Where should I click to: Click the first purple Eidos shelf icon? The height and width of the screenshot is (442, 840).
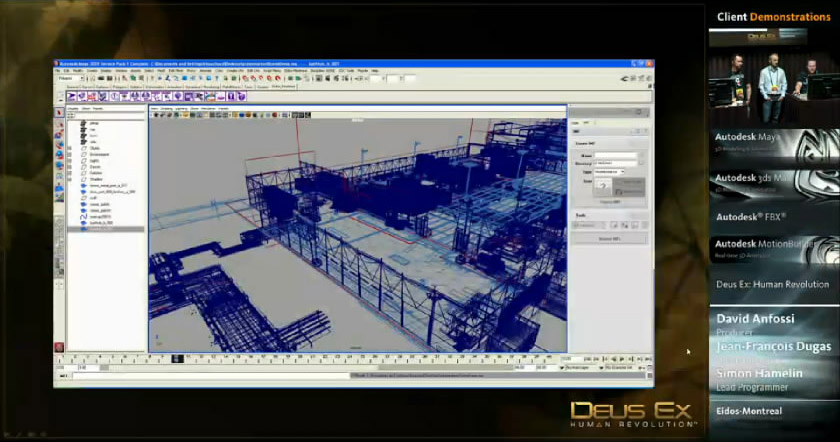coord(72,97)
